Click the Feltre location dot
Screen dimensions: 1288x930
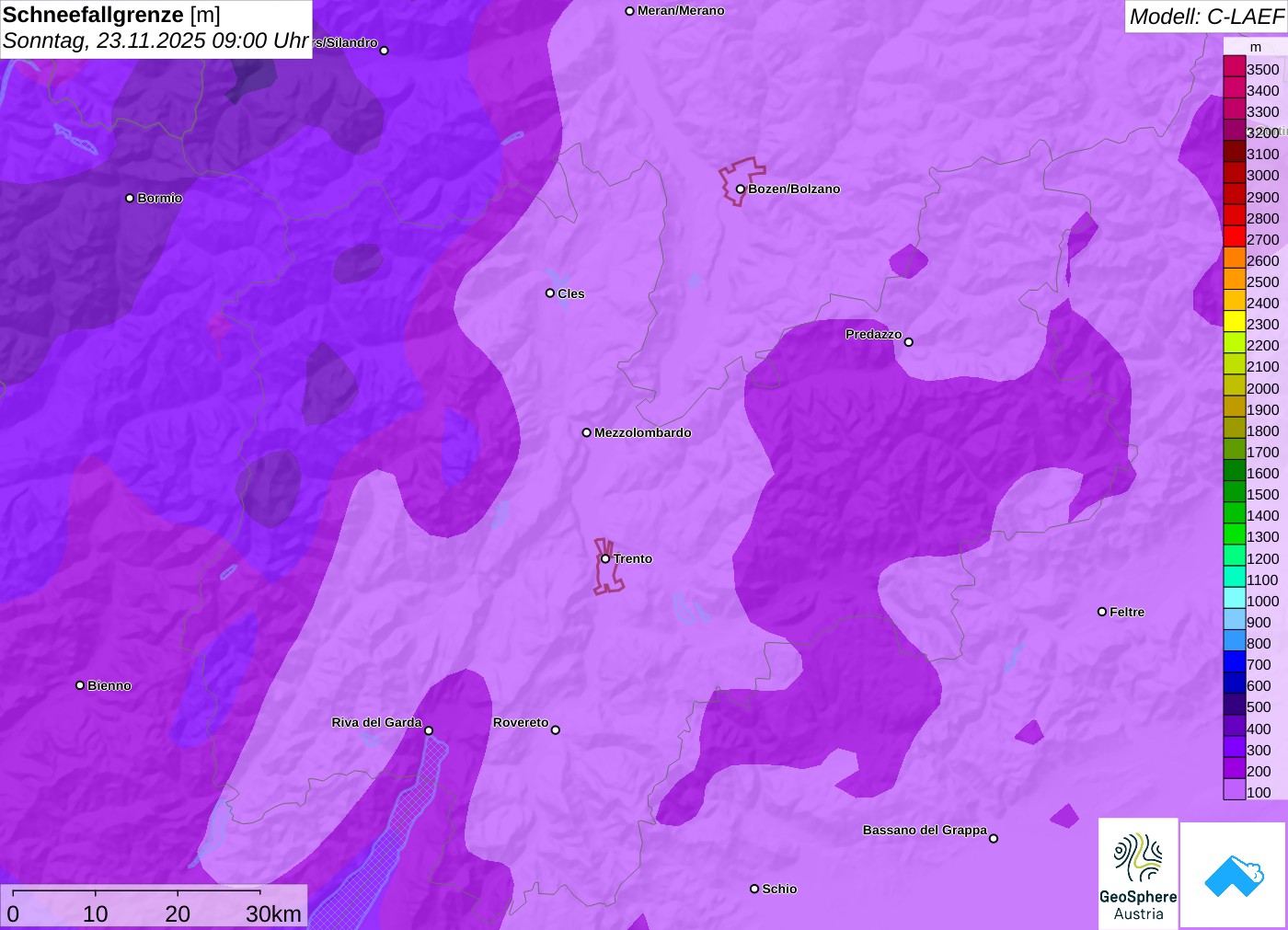tap(1102, 612)
